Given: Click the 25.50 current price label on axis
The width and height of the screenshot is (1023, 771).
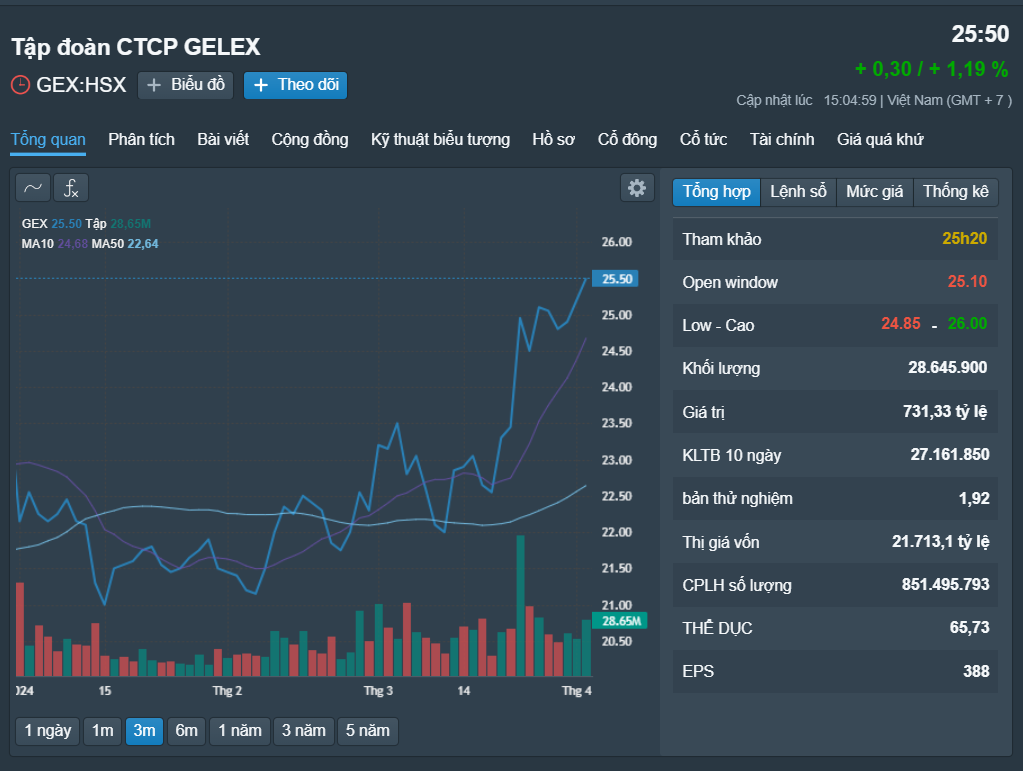Looking at the screenshot, I should click(x=614, y=279).
